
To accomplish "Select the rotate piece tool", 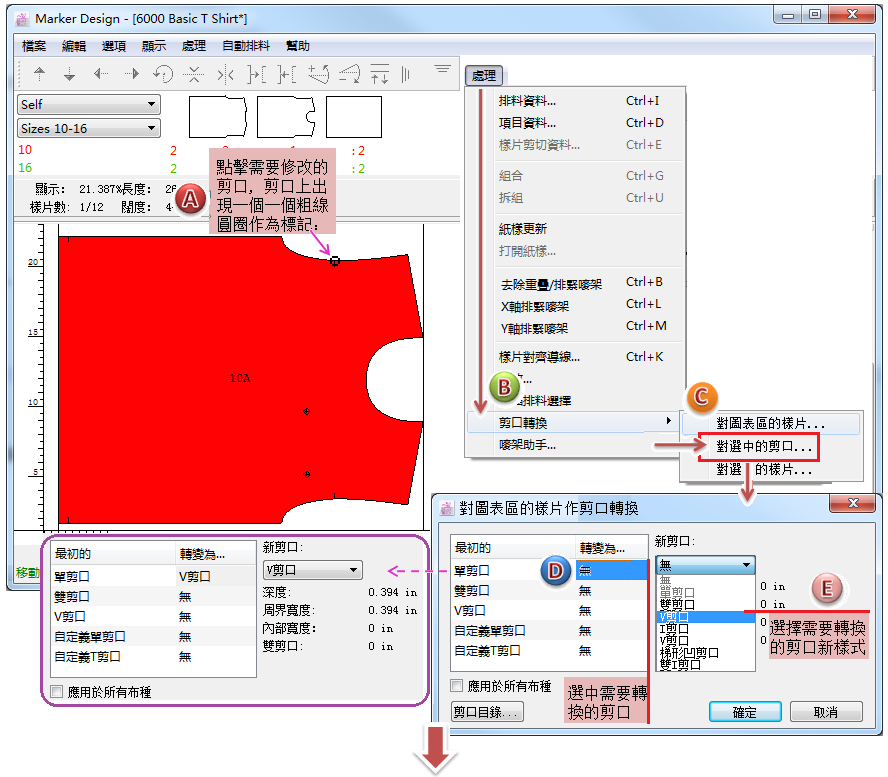I will pos(163,74).
